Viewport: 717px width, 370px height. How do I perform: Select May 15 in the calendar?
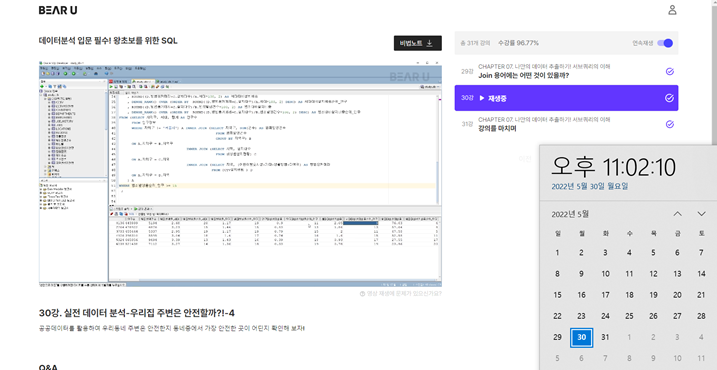(x=557, y=295)
